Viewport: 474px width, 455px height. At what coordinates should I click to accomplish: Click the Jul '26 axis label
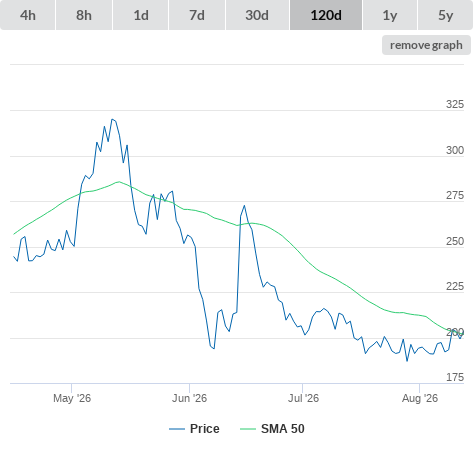(303, 398)
